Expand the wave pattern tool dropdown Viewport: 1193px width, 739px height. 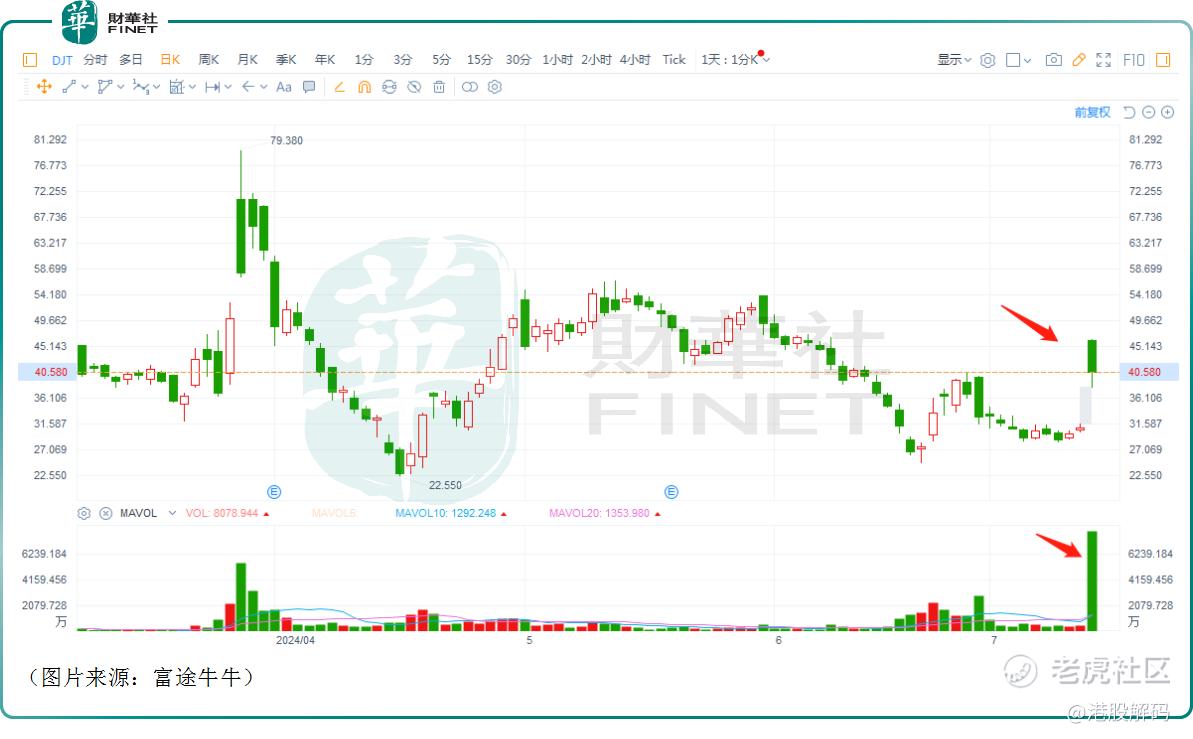(156, 87)
